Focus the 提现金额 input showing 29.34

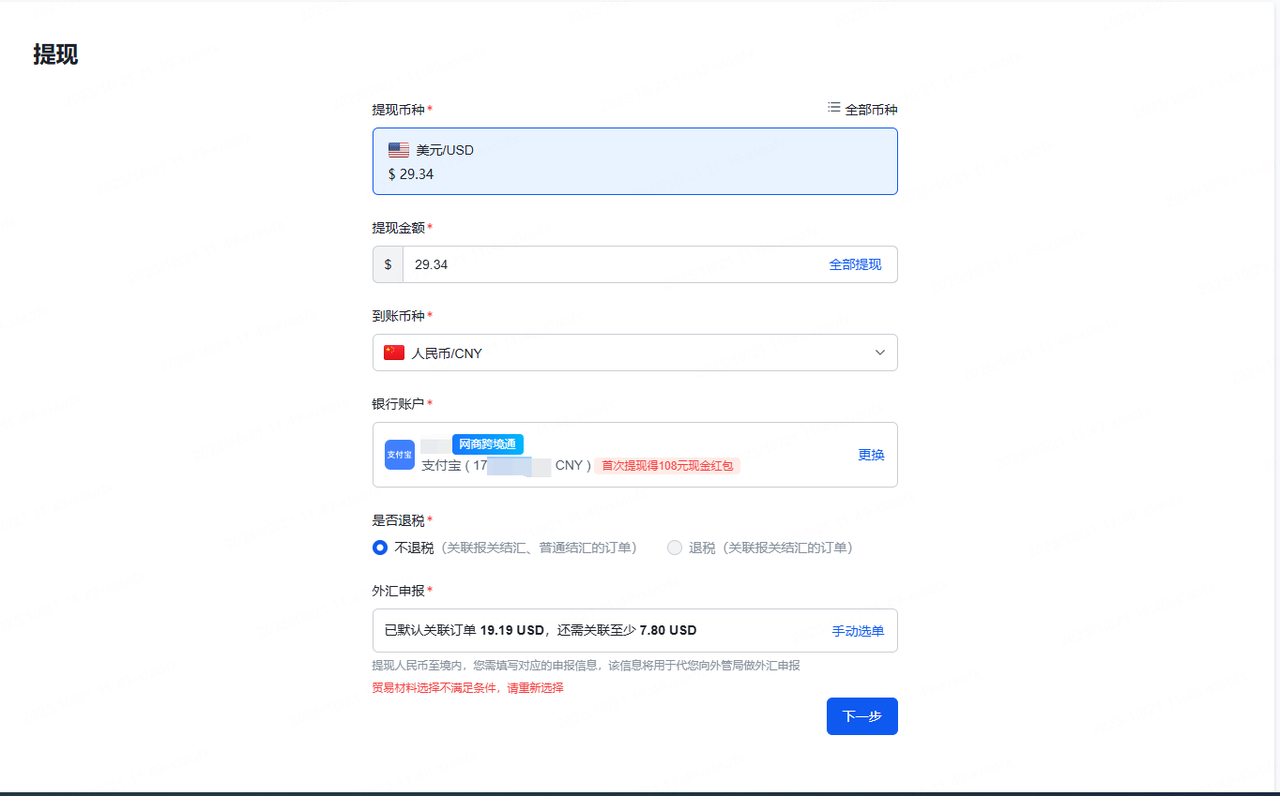click(x=610, y=265)
